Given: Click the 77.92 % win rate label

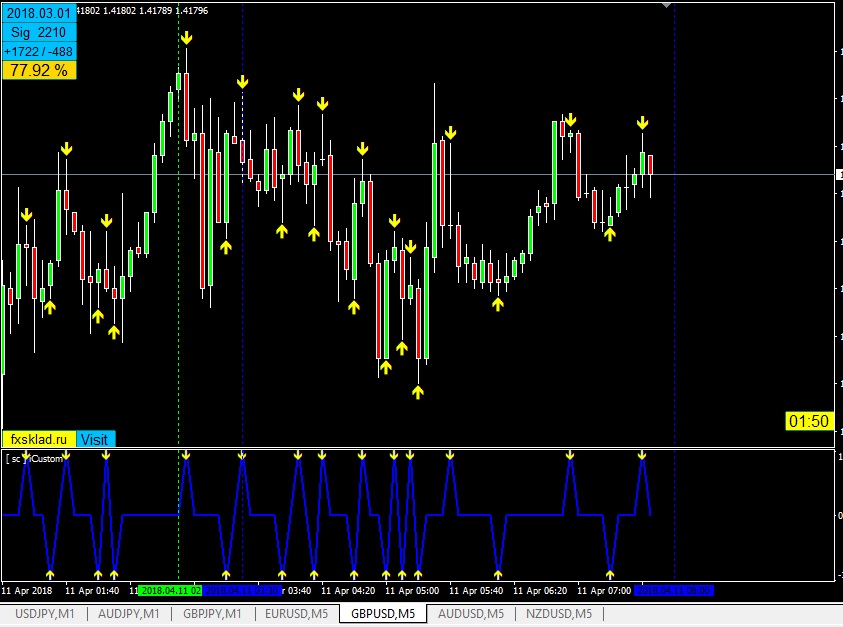Looking at the screenshot, I should (x=39, y=70).
